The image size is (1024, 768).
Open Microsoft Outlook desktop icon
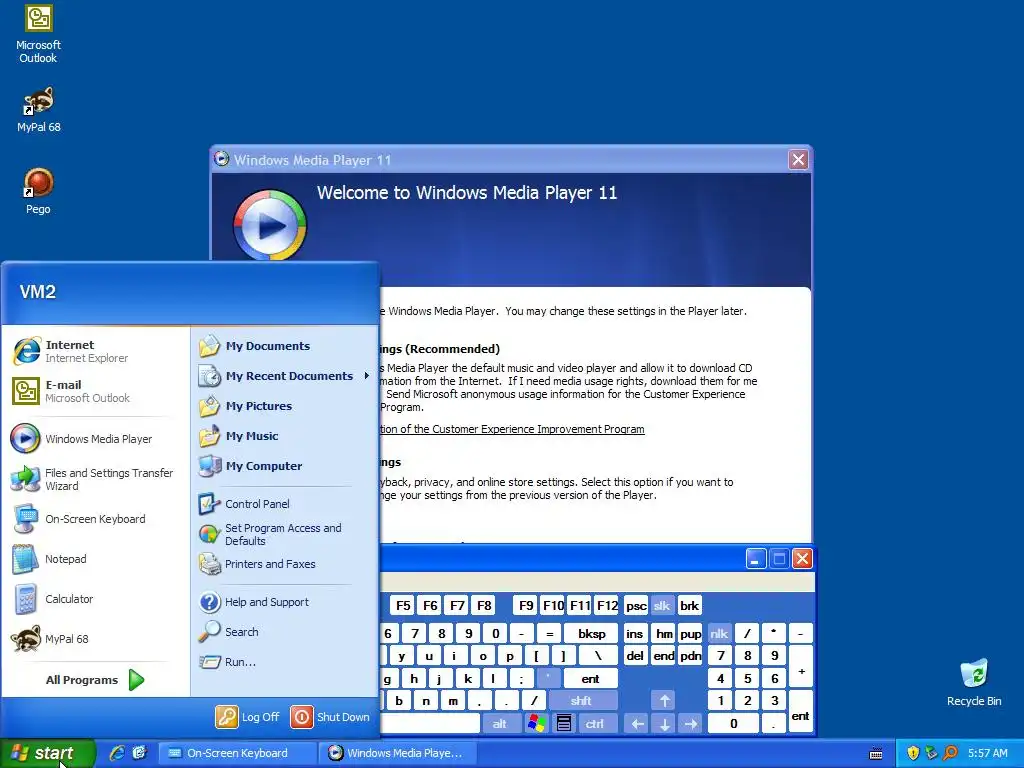click(x=39, y=34)
